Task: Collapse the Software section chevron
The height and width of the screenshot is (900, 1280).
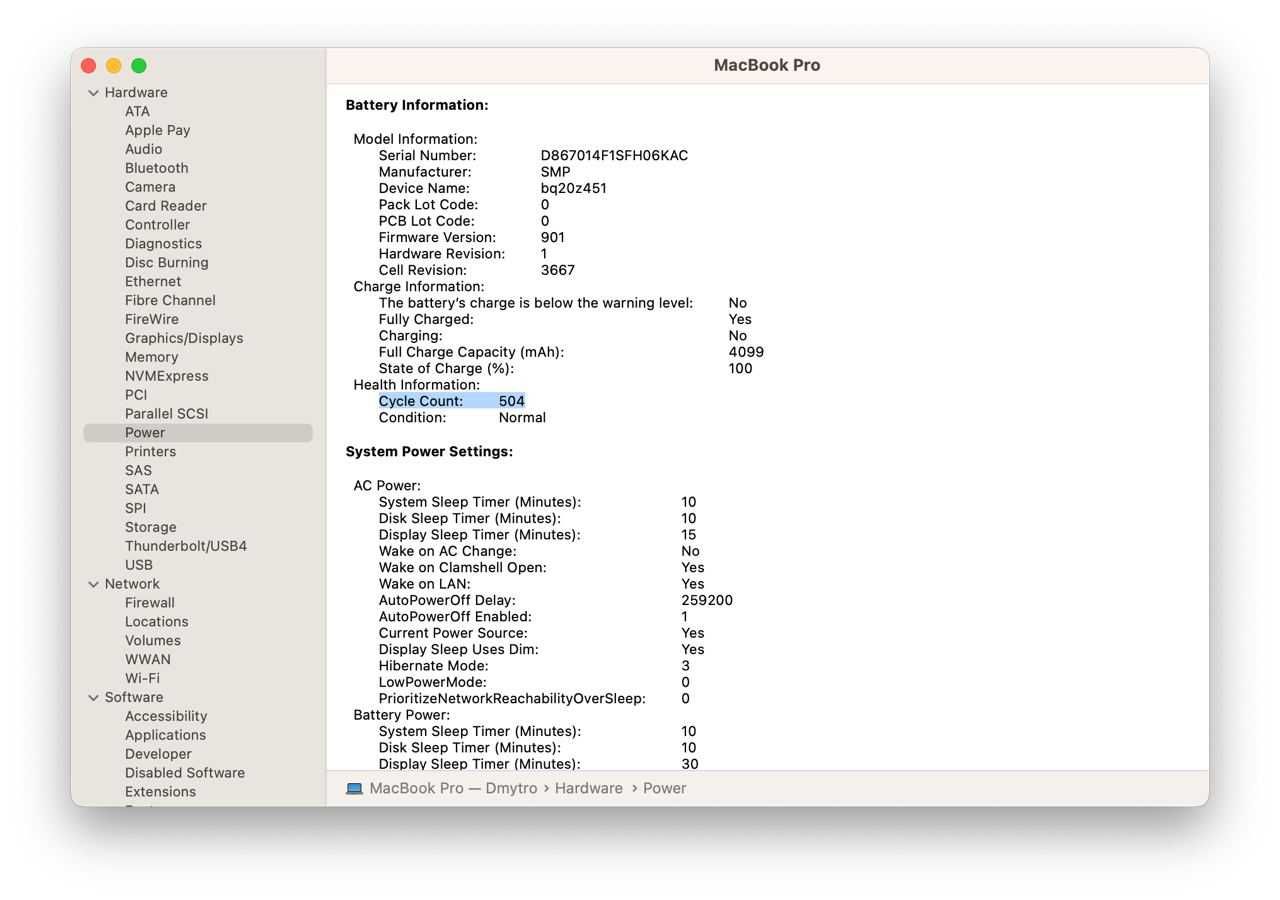Action: [x=93, y=698]
